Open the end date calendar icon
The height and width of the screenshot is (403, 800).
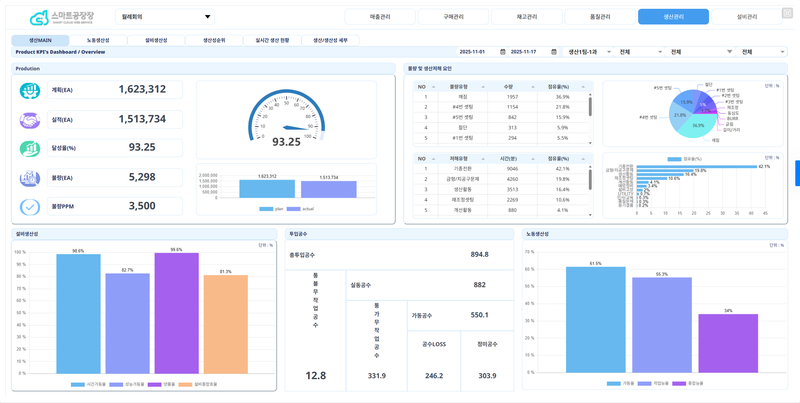point(554,52)
